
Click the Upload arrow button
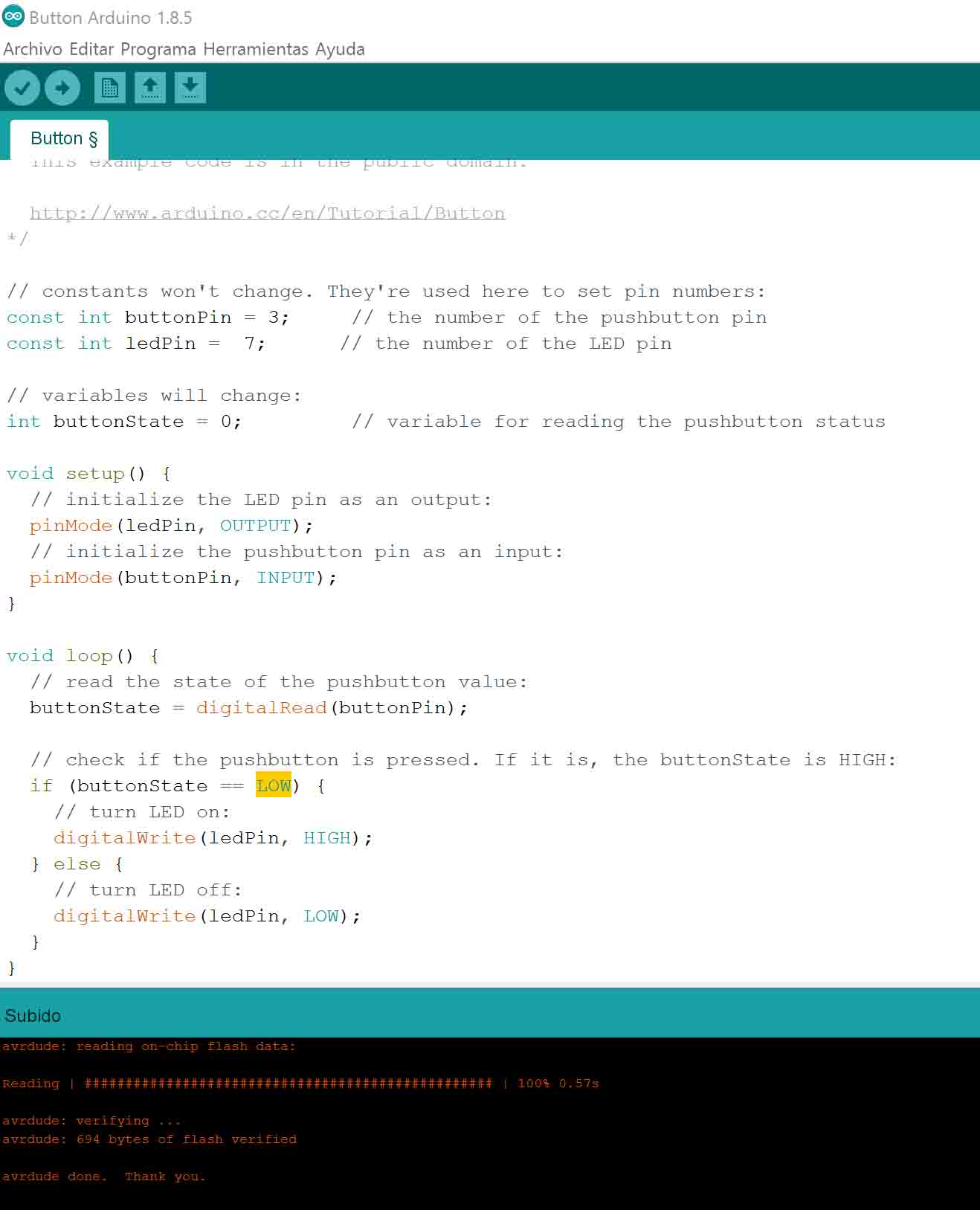click(x=62, y=88)
